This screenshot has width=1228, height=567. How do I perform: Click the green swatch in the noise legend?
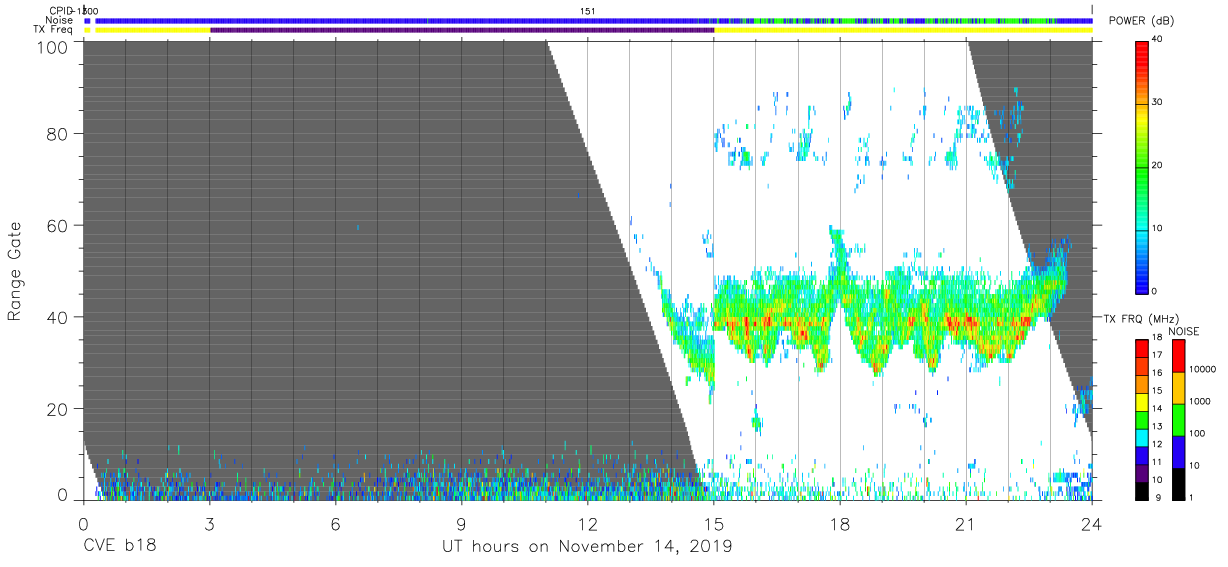coord(1178,419)
